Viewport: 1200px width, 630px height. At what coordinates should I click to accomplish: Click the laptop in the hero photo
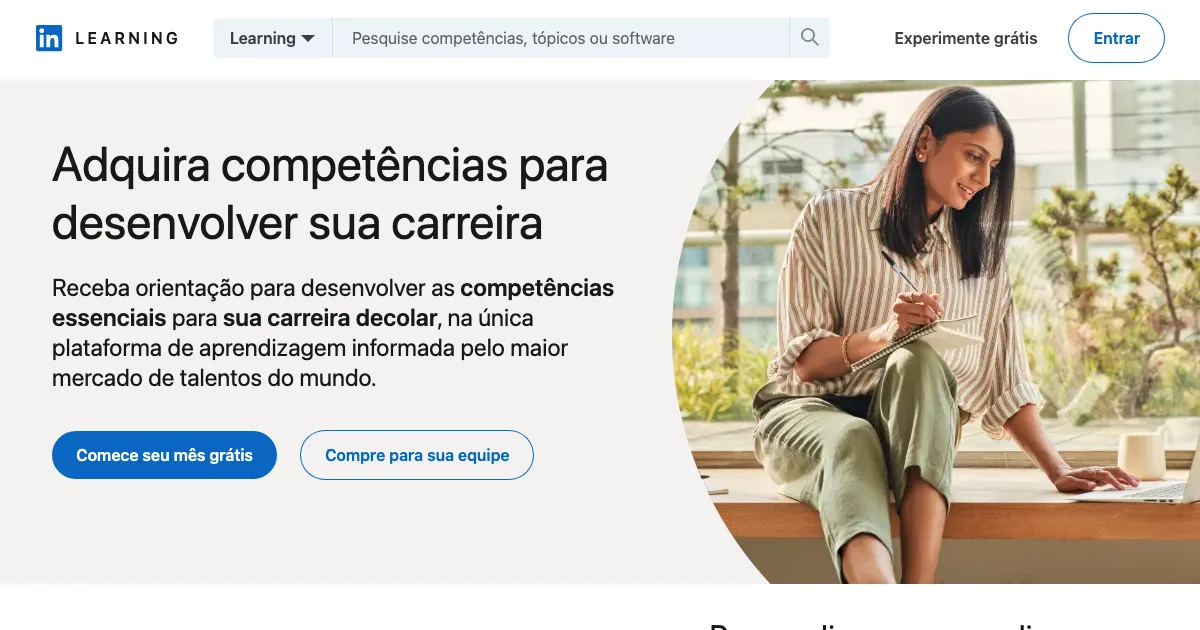[x=1150, y=490]
